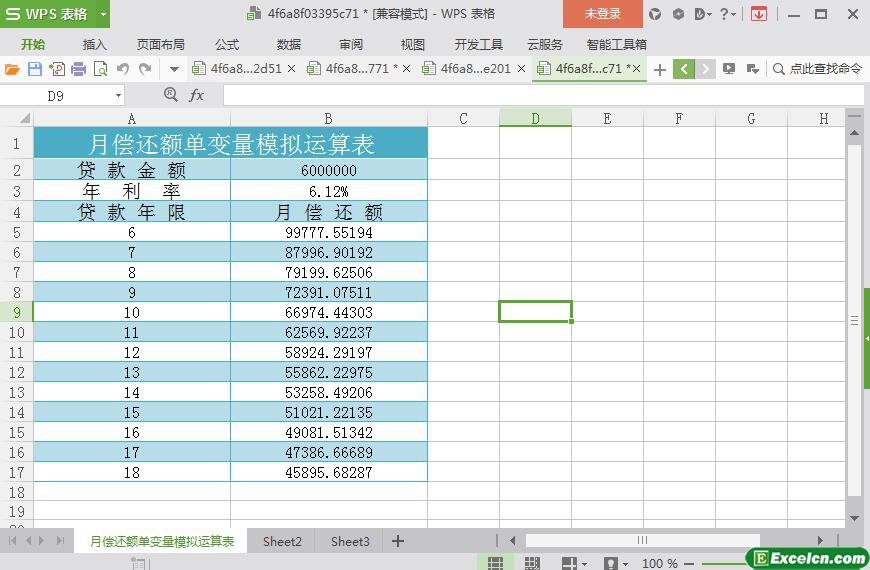Switch to the 开始 ribbon tab
This screenshot has height=570, width=870.
click(33, 44)
